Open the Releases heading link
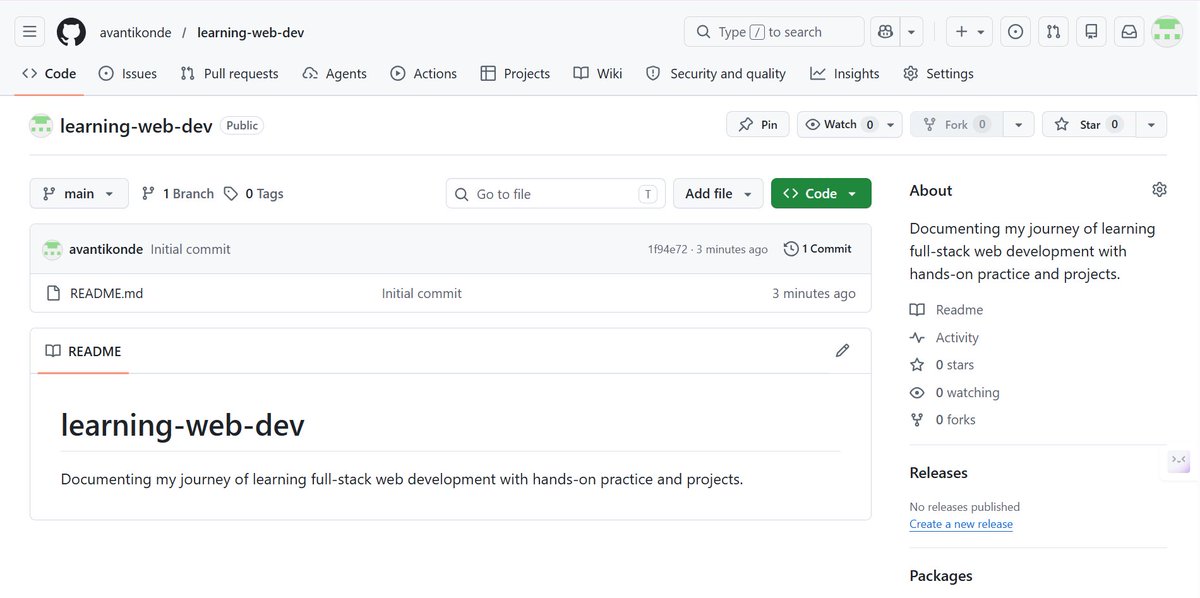This screenshot has height=598, width=1200. [x=938, y=473]
